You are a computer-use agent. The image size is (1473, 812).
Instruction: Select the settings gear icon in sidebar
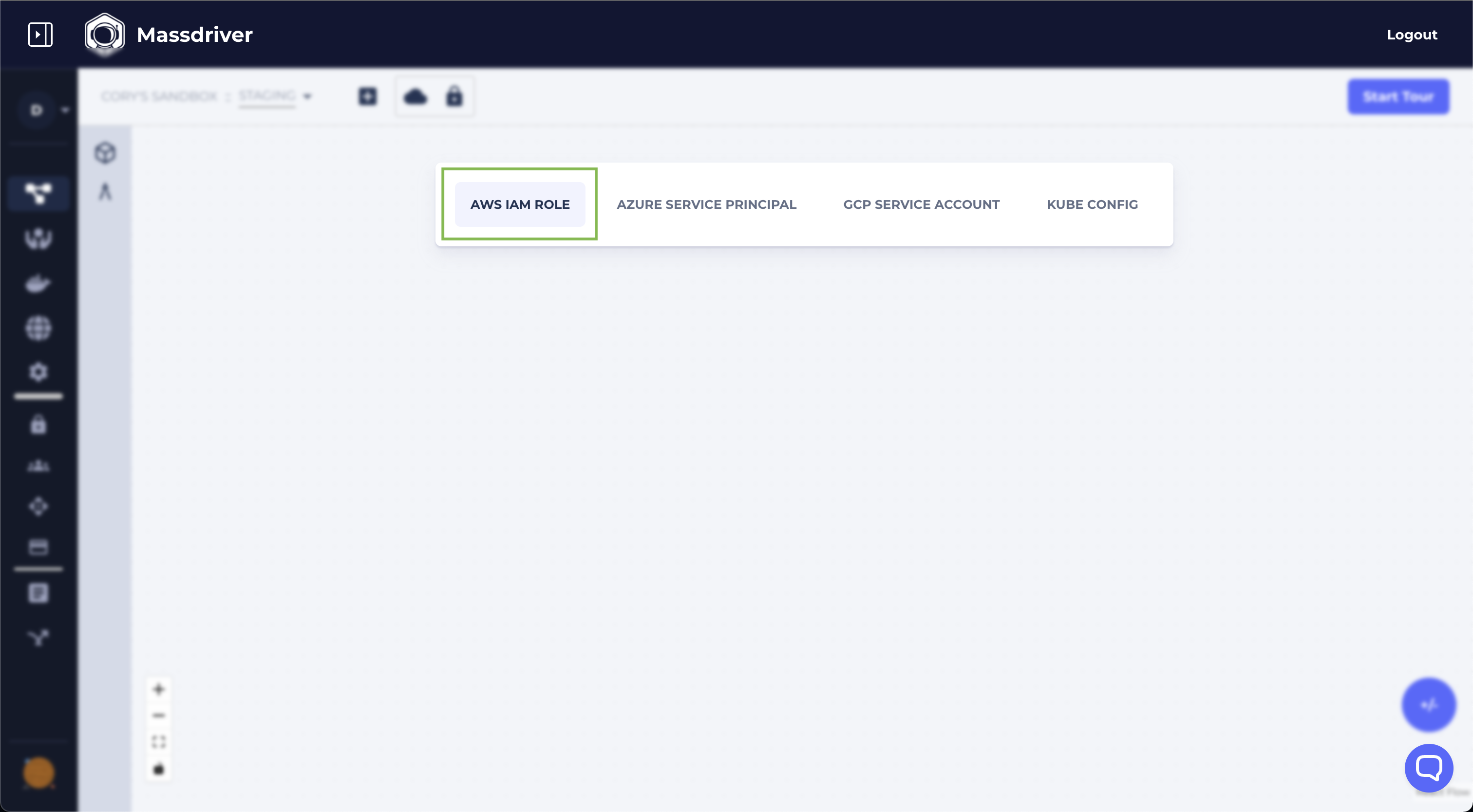point(39,372)
